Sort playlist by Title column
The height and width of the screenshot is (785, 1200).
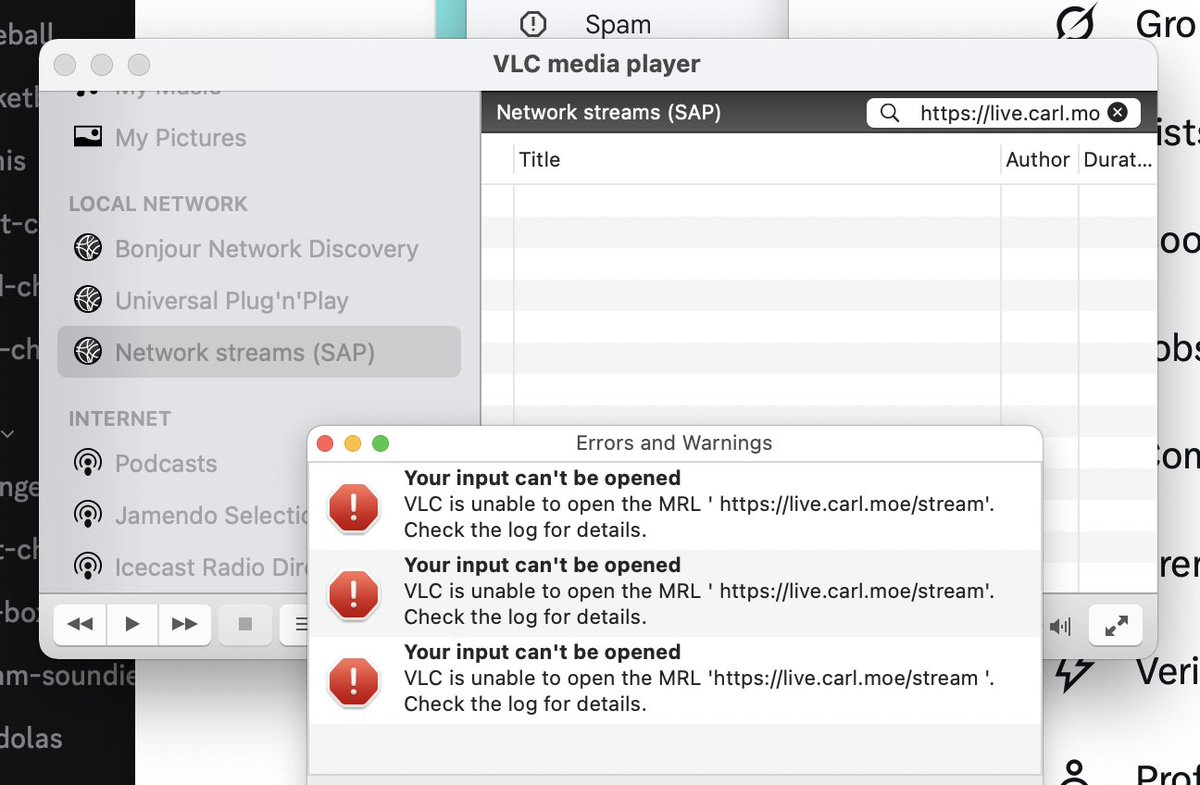coord(757,160)
